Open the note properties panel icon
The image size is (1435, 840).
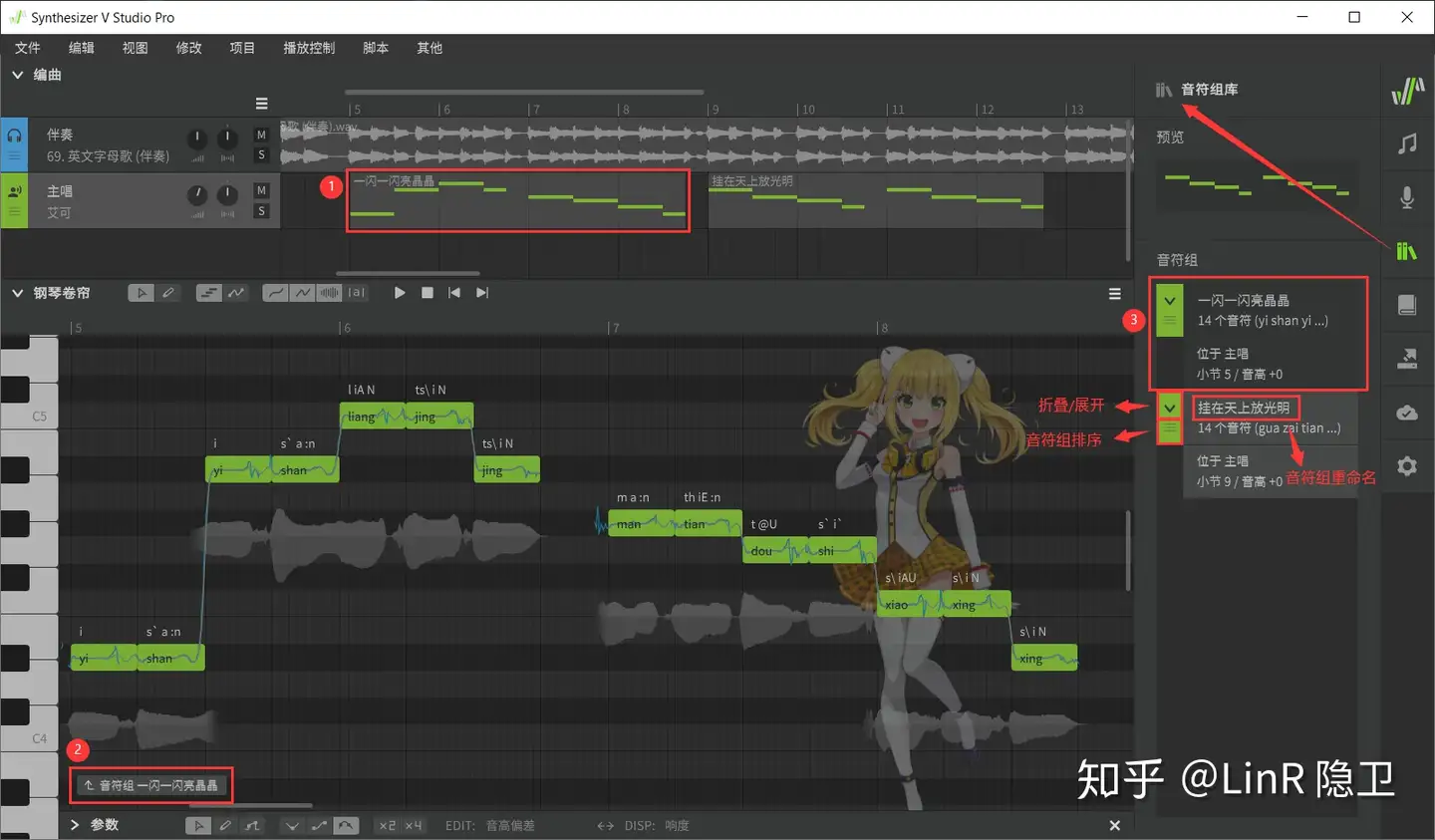tap(1407, 143)
